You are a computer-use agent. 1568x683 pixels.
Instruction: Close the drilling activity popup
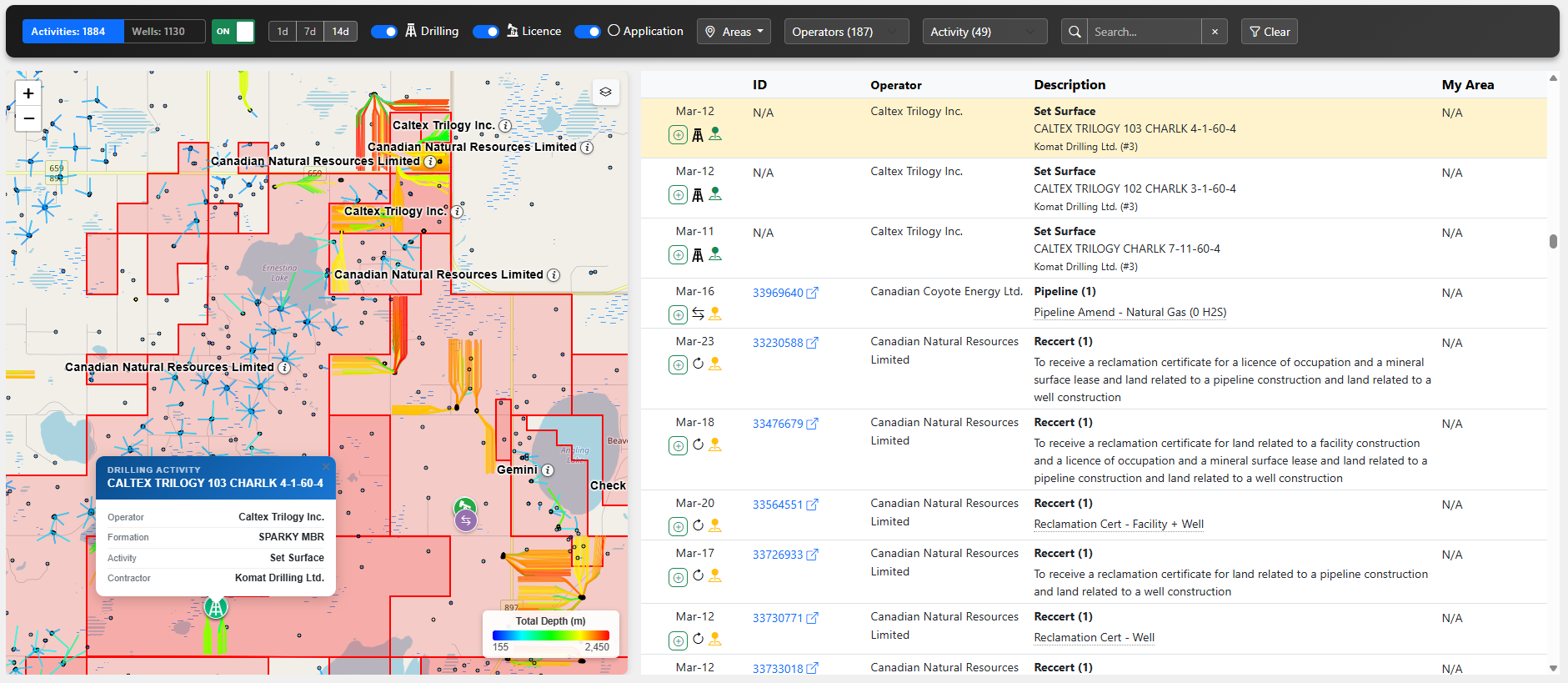coord(326,466)
